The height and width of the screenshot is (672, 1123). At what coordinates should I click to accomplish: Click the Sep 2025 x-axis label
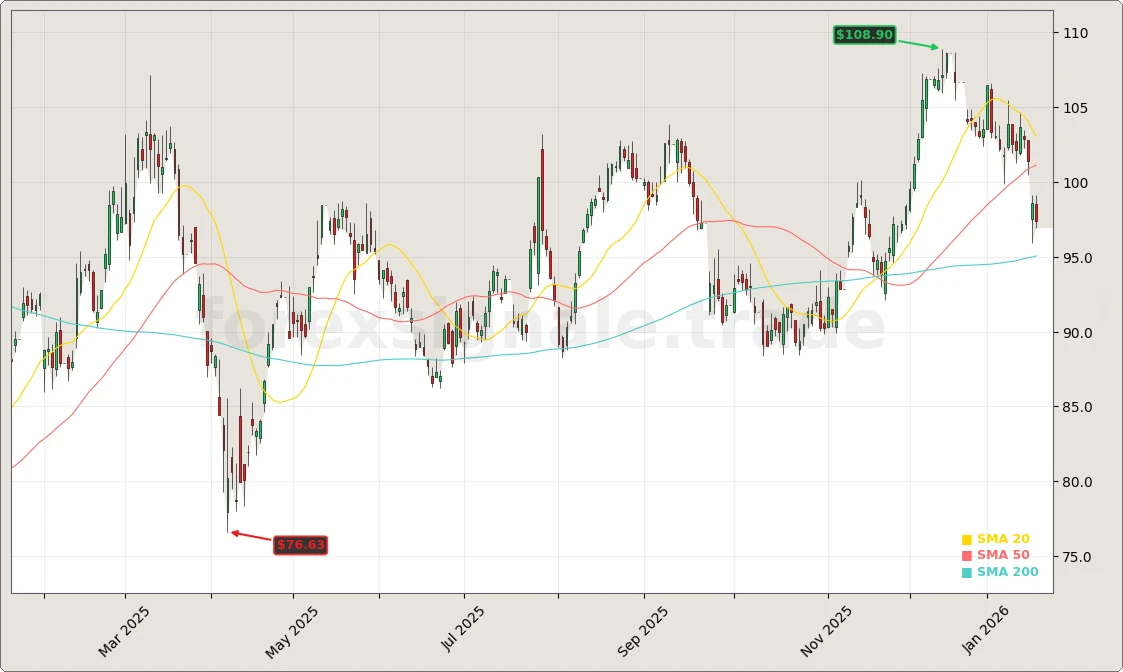(643, 631)
